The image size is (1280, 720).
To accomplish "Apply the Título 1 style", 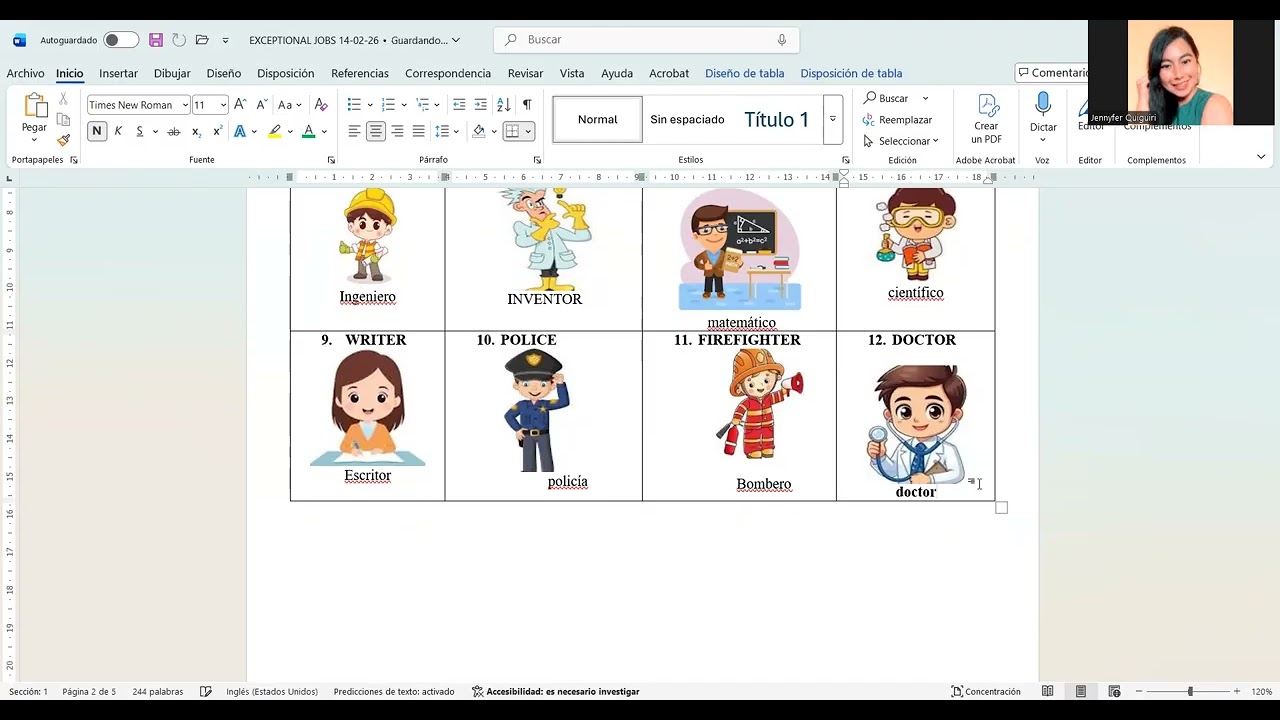I will point(776,119).
